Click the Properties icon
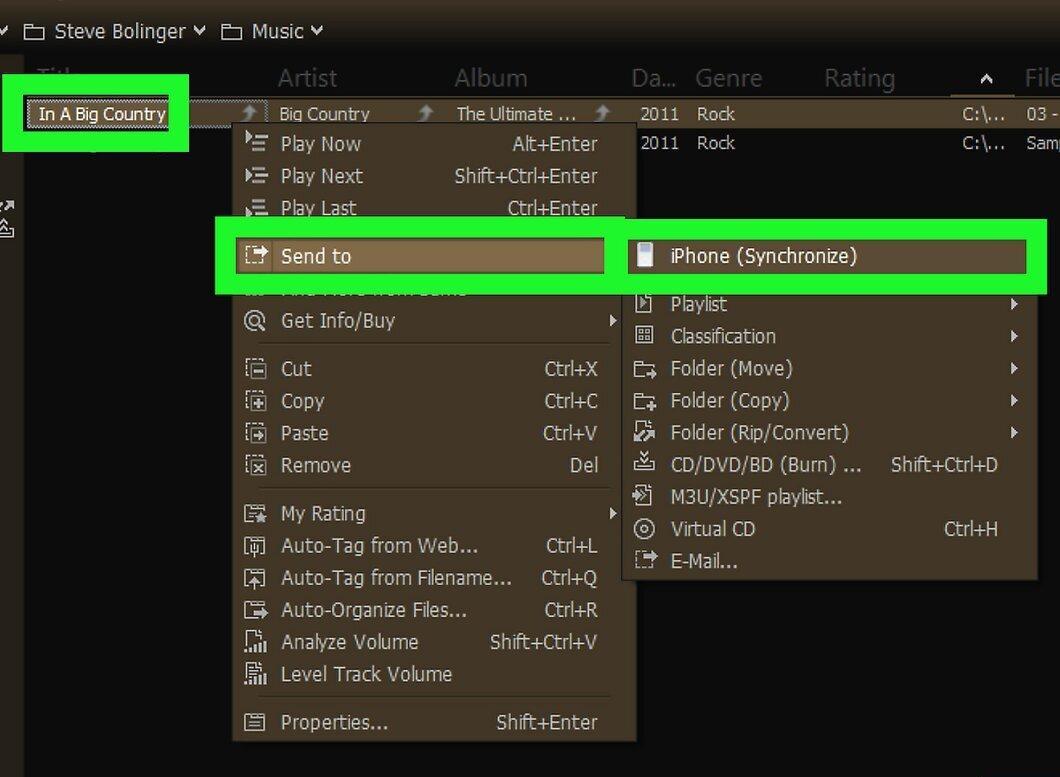This screenshot has height=777, width=1060. [x=255, y=722]
